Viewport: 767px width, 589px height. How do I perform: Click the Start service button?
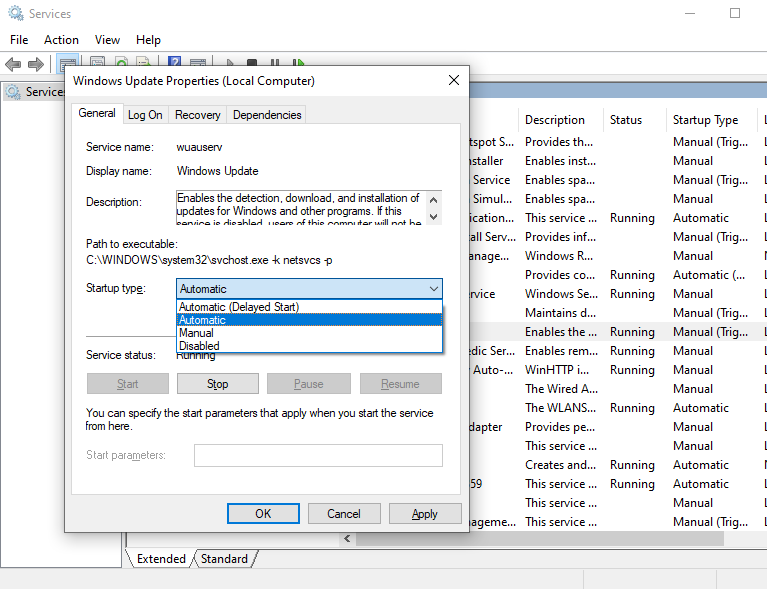click(x=128, y=384)
